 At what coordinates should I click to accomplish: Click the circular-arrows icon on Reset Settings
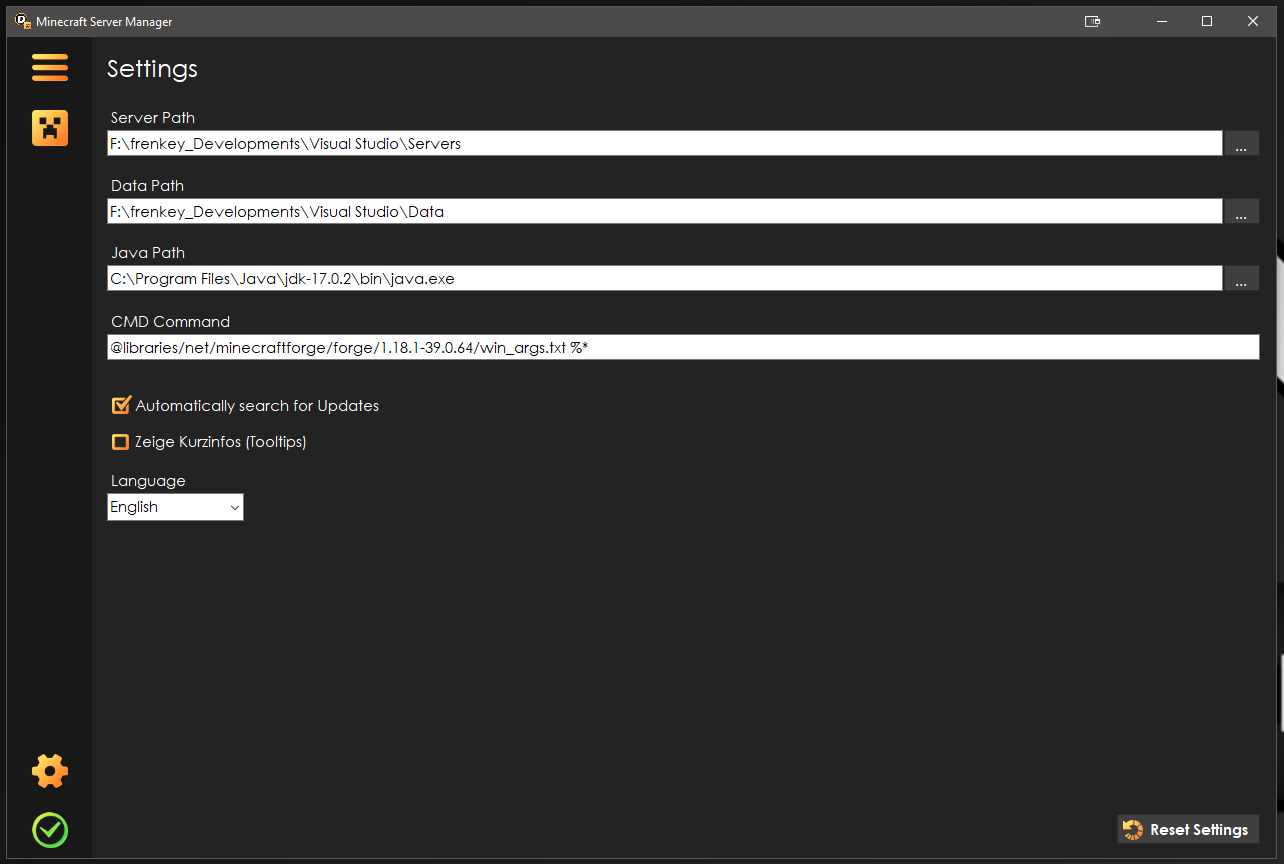1133,829
